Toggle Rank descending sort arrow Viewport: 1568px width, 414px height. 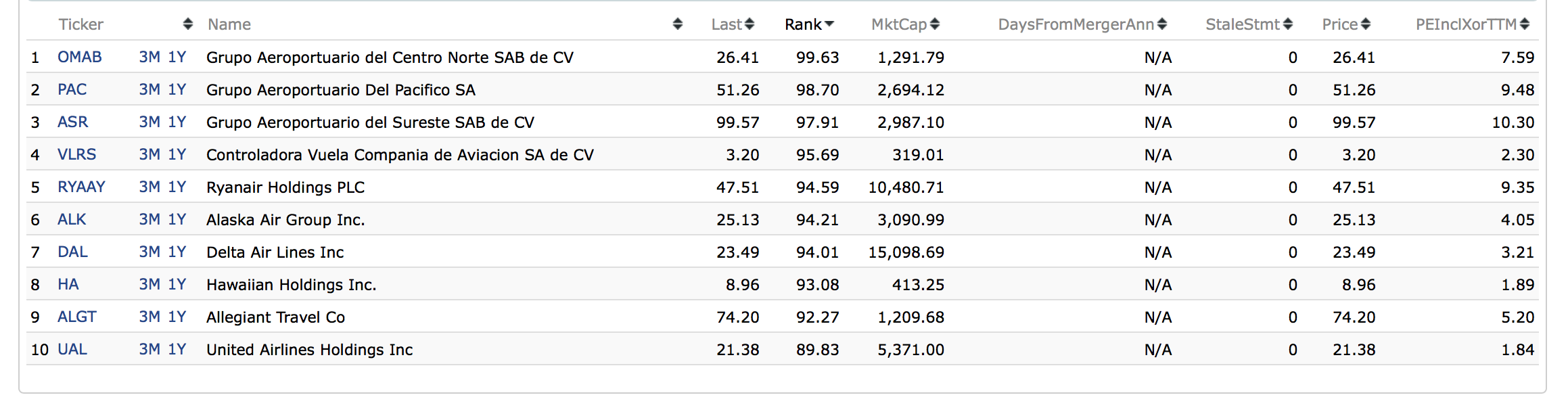829,24
